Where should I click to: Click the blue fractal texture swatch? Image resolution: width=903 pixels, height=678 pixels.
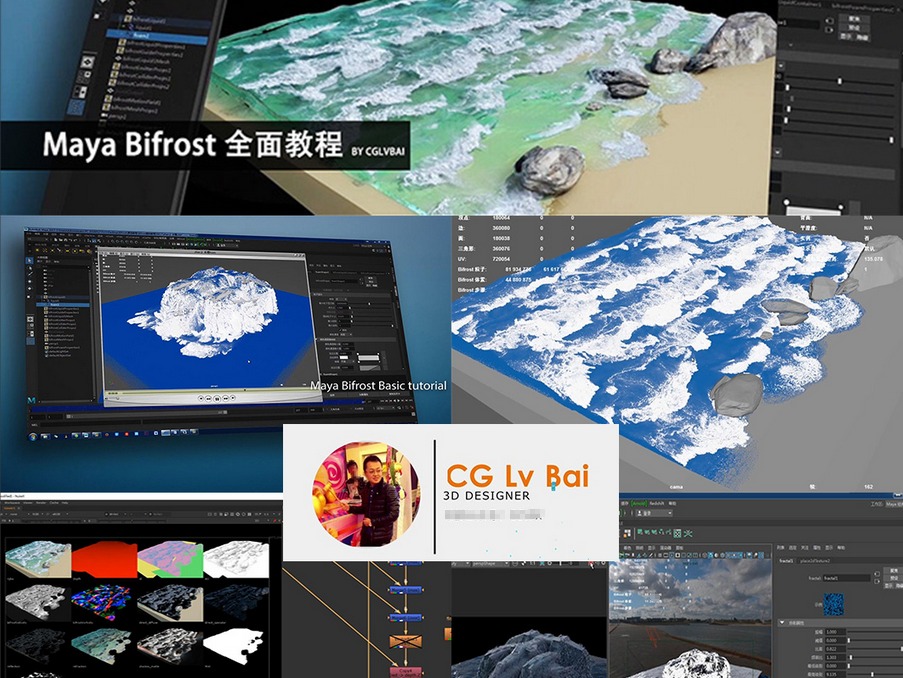[x=833, y=604]
